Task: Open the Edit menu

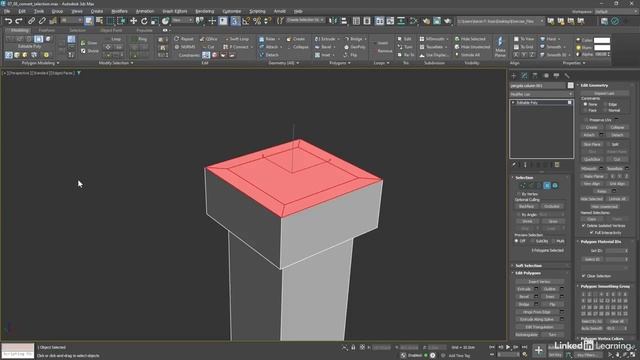Action: coord(22,11)
